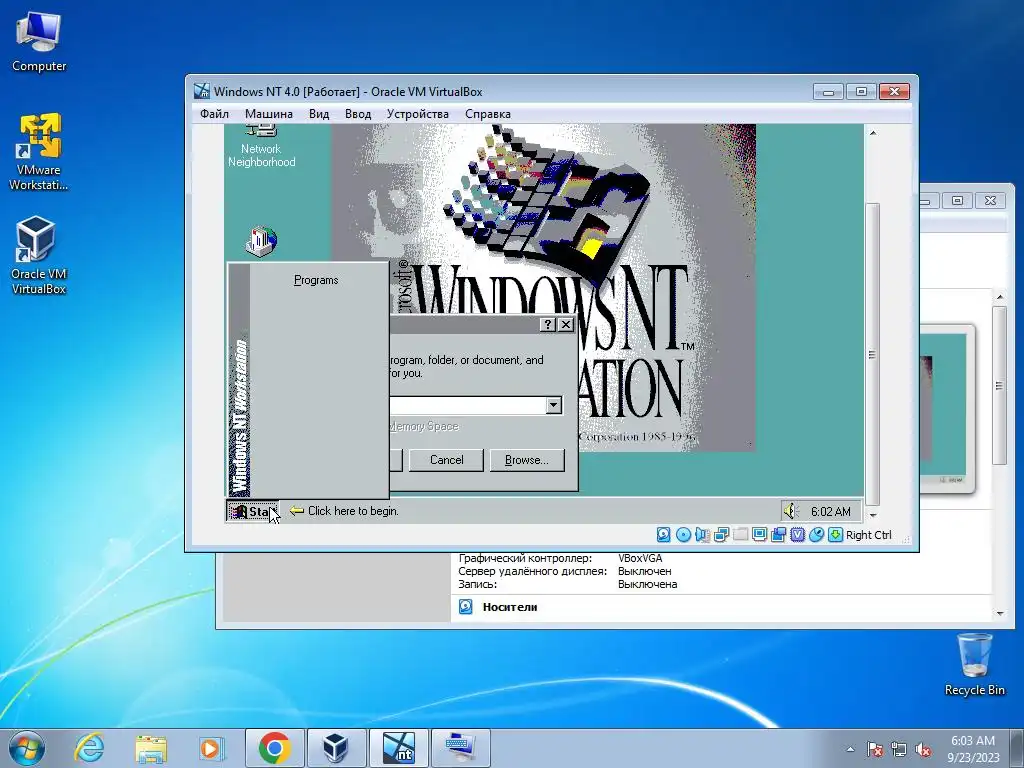Open the Windows 7 Start orb
Screen dimensions: 1024x768
[x=27, y=748]
